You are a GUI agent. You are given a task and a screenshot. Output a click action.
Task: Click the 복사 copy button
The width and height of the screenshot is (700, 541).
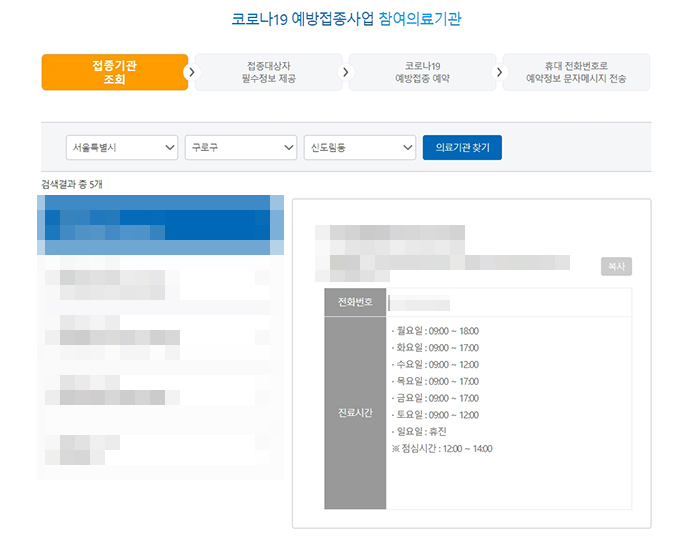click(616, 266)
